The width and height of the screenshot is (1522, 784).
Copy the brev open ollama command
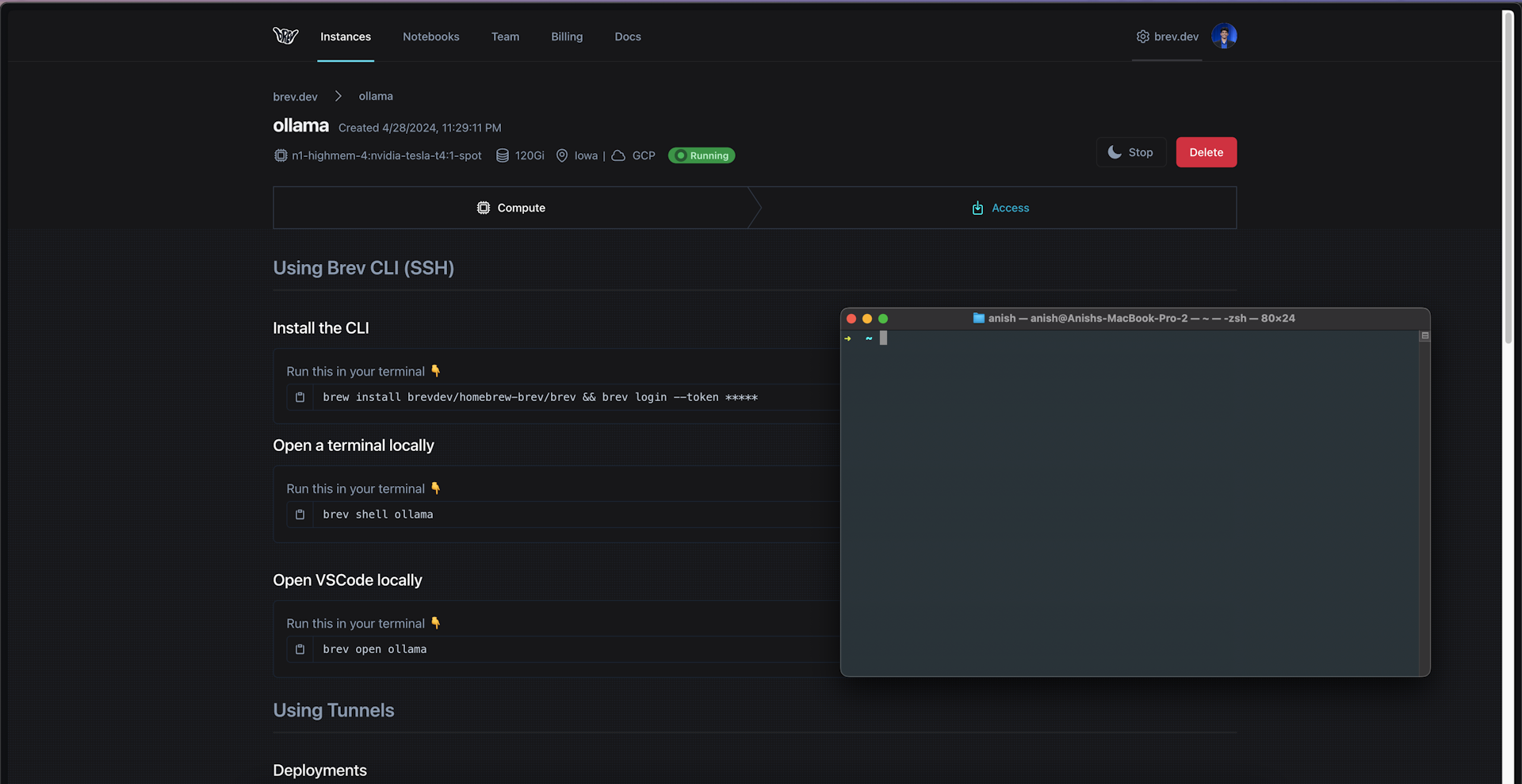(300, 649)
